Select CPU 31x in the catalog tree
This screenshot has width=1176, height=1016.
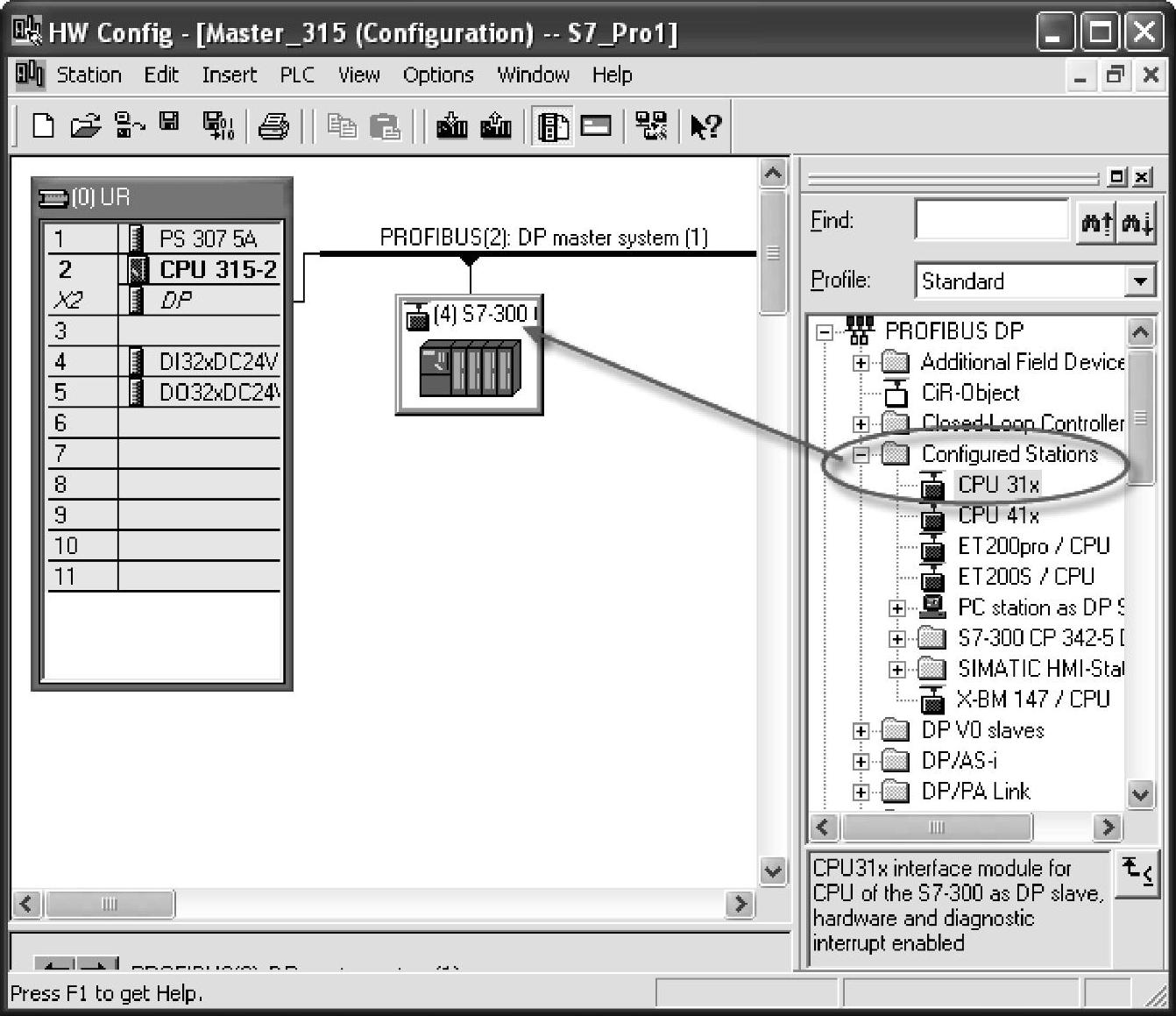998,485
